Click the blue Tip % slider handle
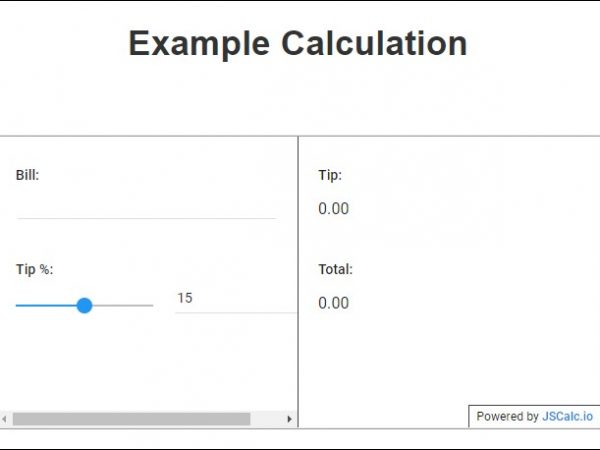600x450 pixels. coord(85,305)
